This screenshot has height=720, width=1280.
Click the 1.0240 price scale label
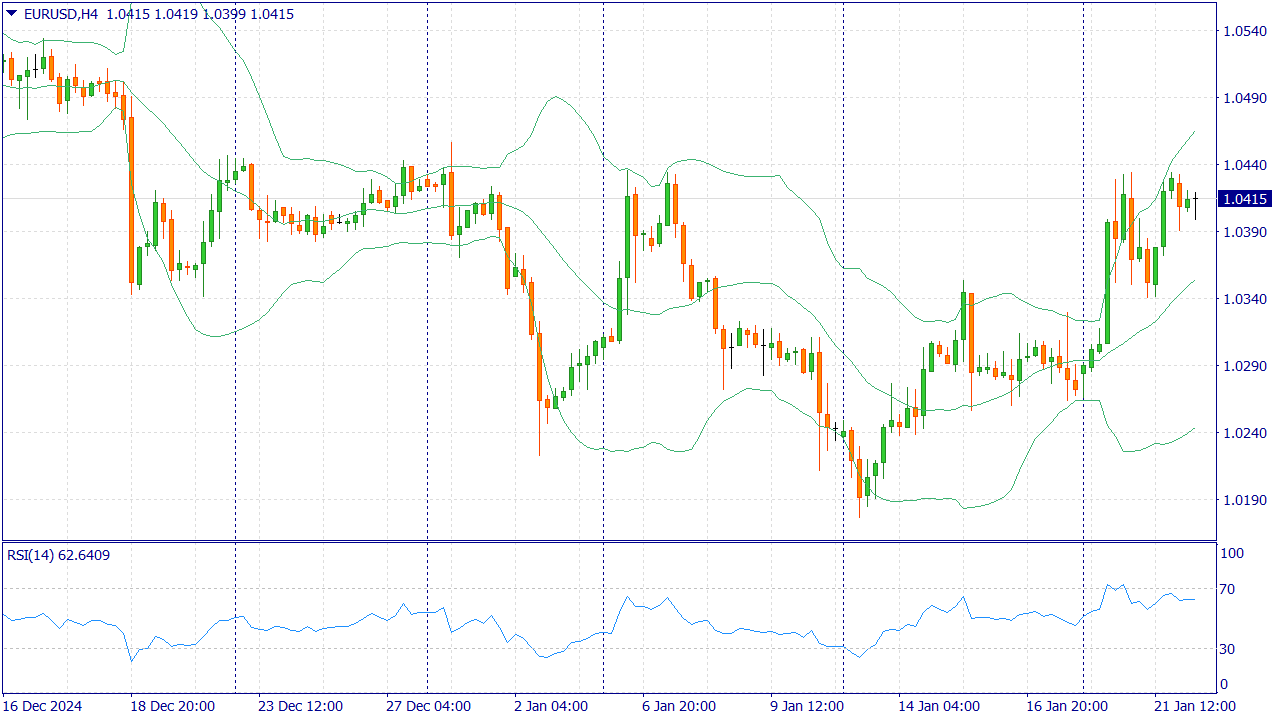pyautogui.click(x=1245, y=433)
